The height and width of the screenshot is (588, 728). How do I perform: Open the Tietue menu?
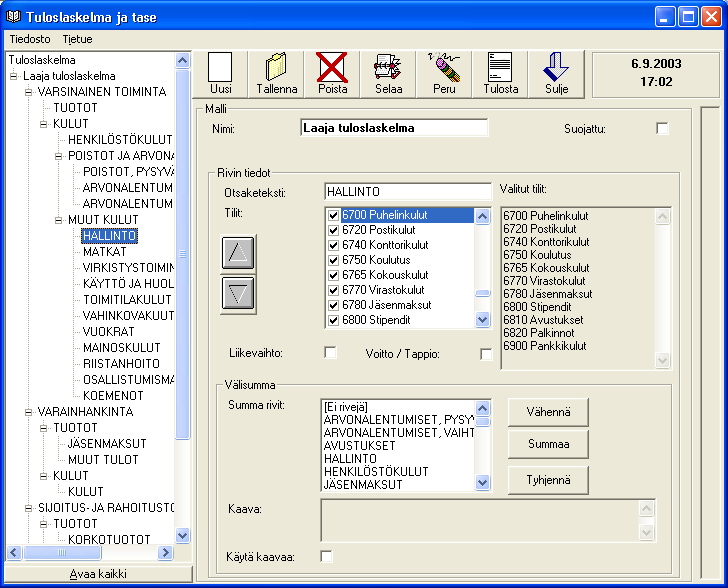[x=77, y=39]
